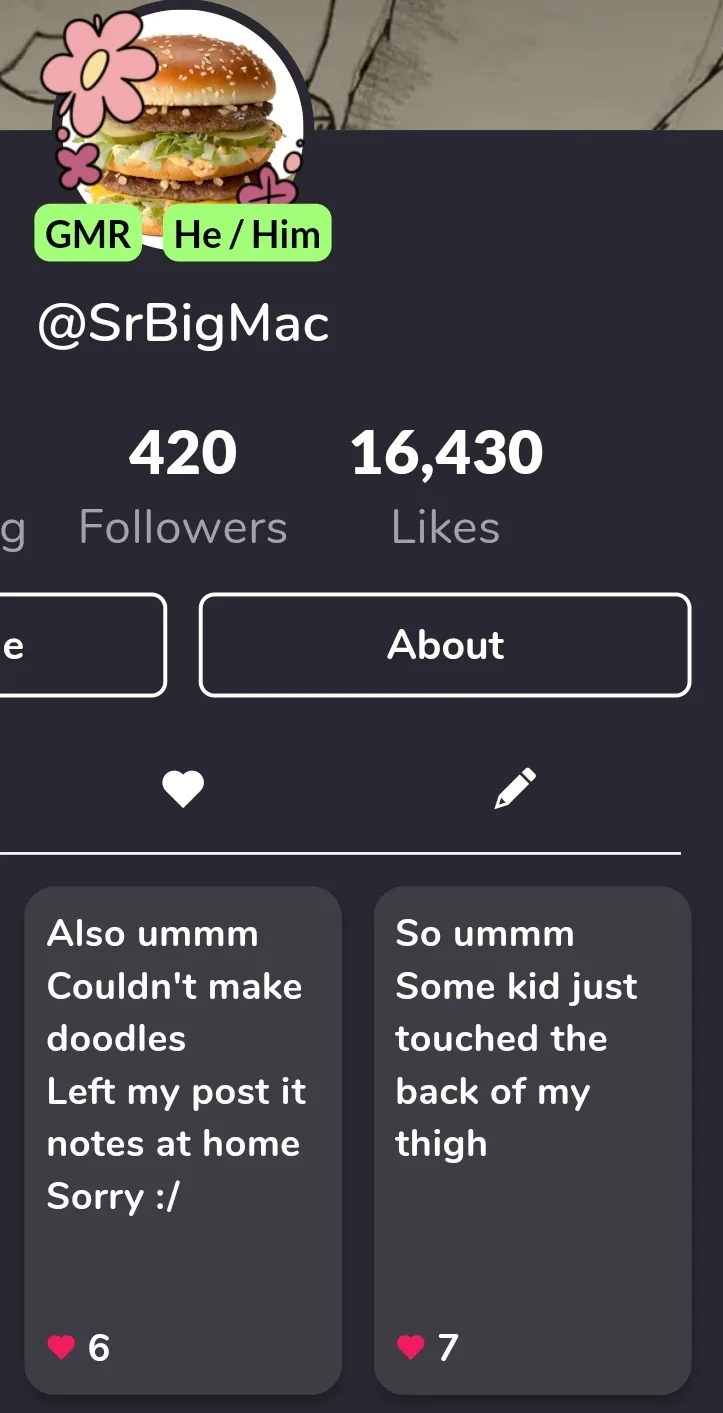Open the 'Some kid just touched' post card
This screenshot has width=723, height=1413.
click(532, 1140)
